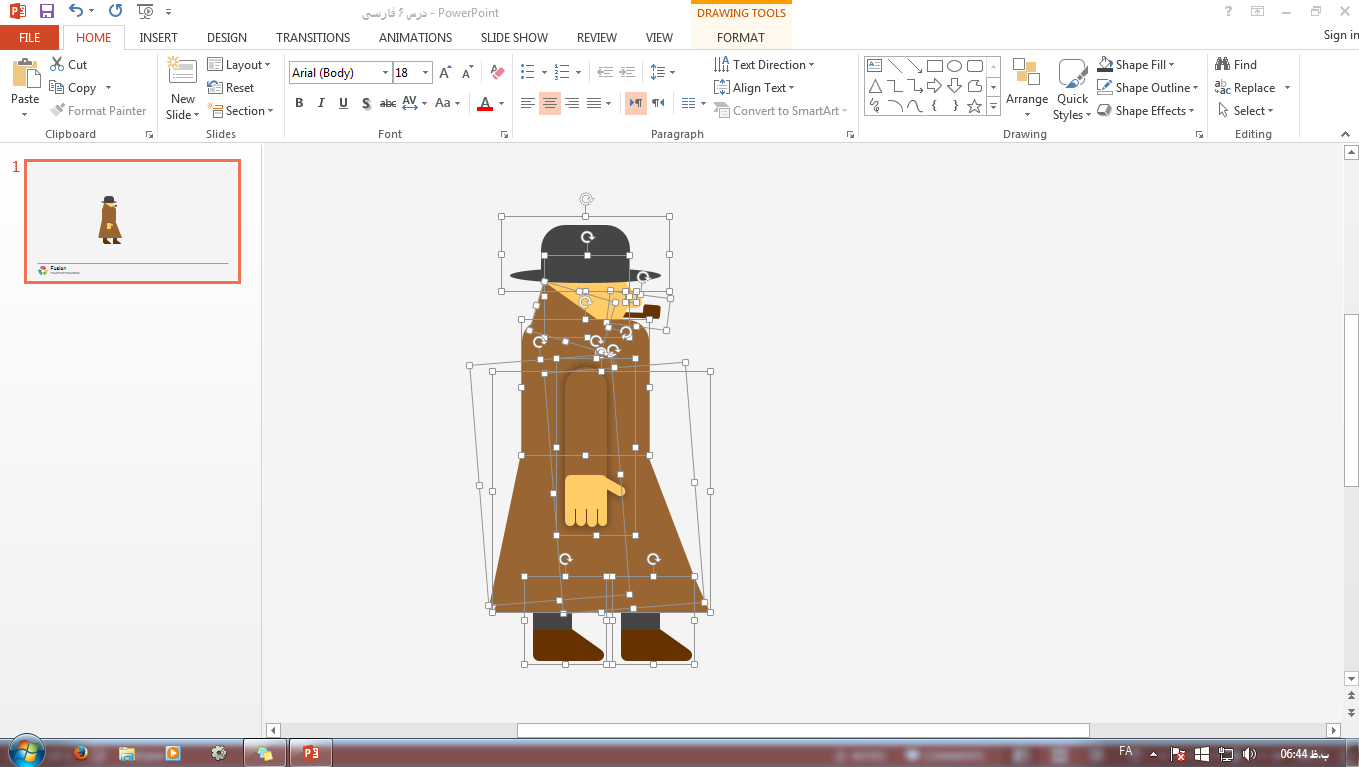Toggle Italic formatting

click(321, 103)
